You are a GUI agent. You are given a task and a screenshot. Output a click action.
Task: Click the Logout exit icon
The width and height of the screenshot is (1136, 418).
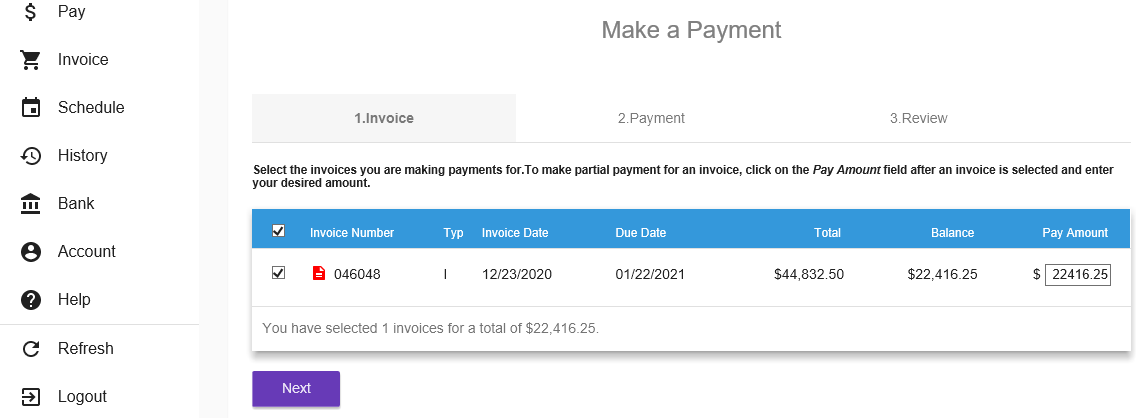point(31,397)
